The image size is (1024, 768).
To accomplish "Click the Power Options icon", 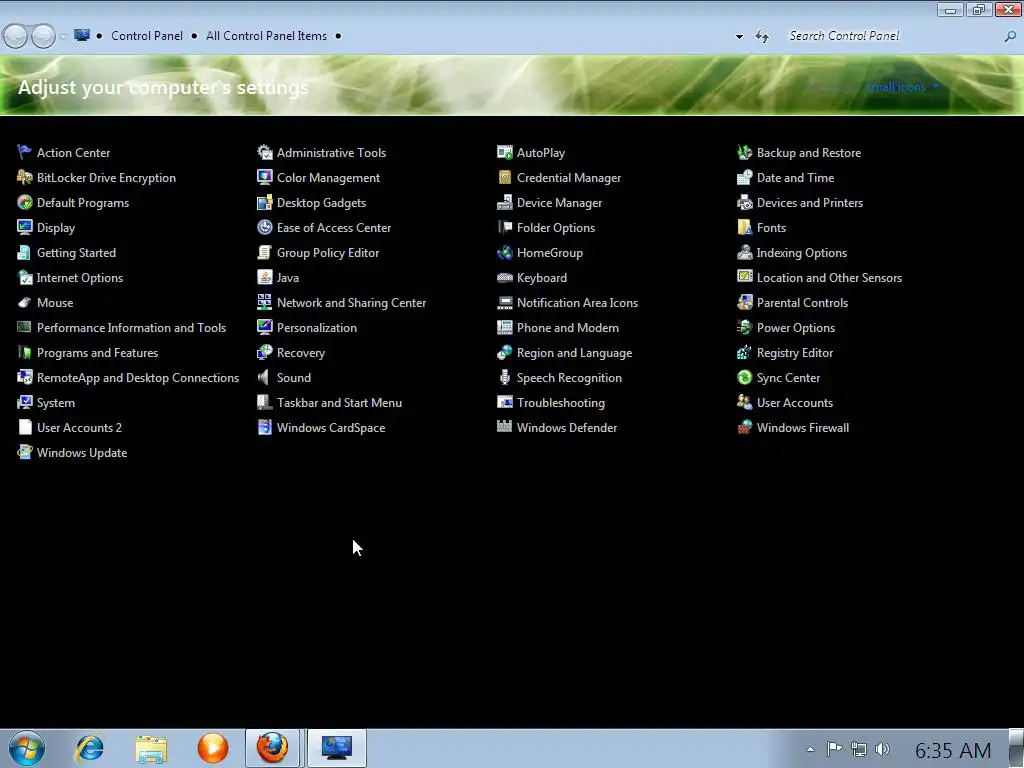I will pyautogui.click(x=744, y=327).
